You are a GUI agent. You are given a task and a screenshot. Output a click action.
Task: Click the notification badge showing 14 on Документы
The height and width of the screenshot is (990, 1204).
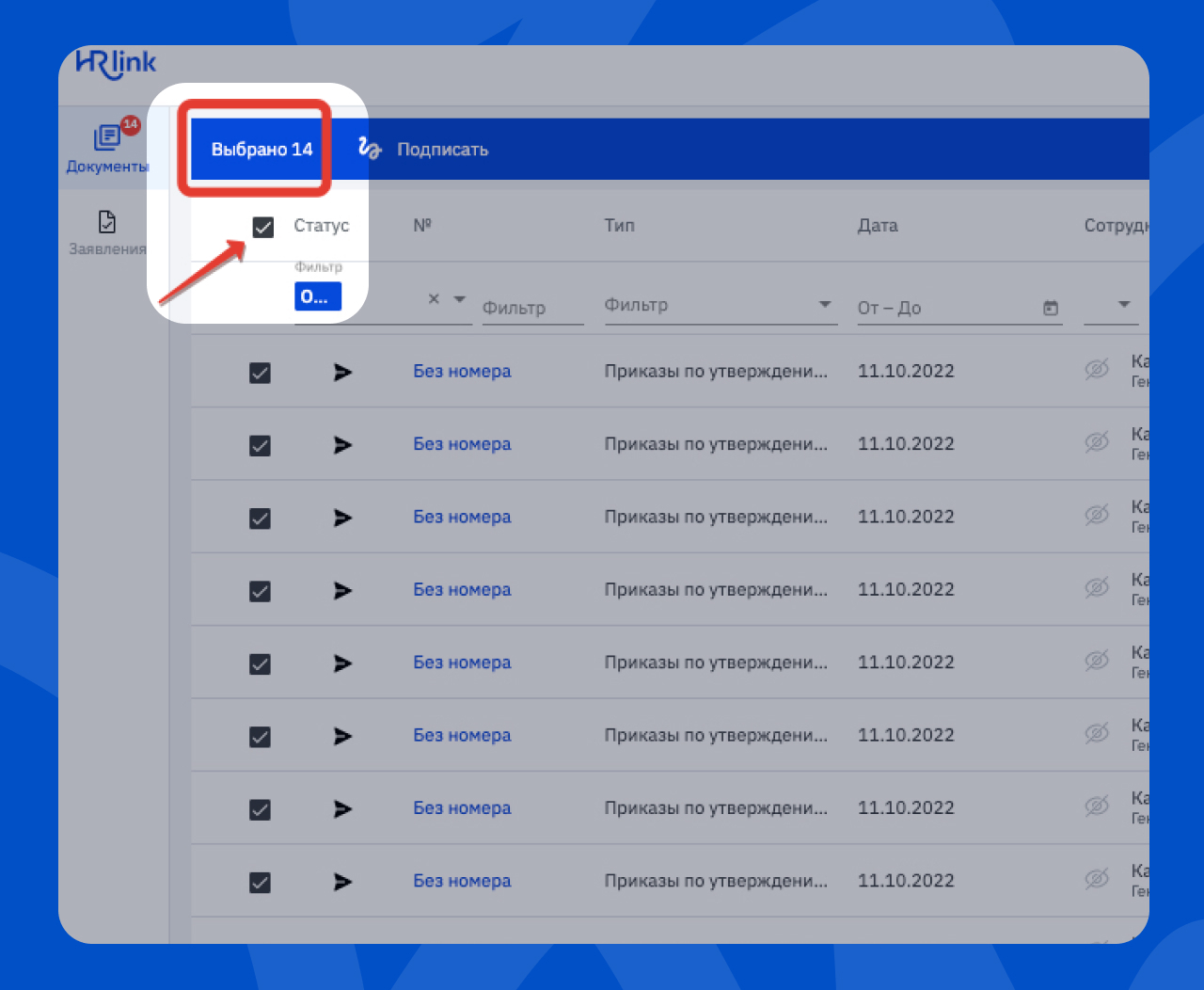(131, 123)
